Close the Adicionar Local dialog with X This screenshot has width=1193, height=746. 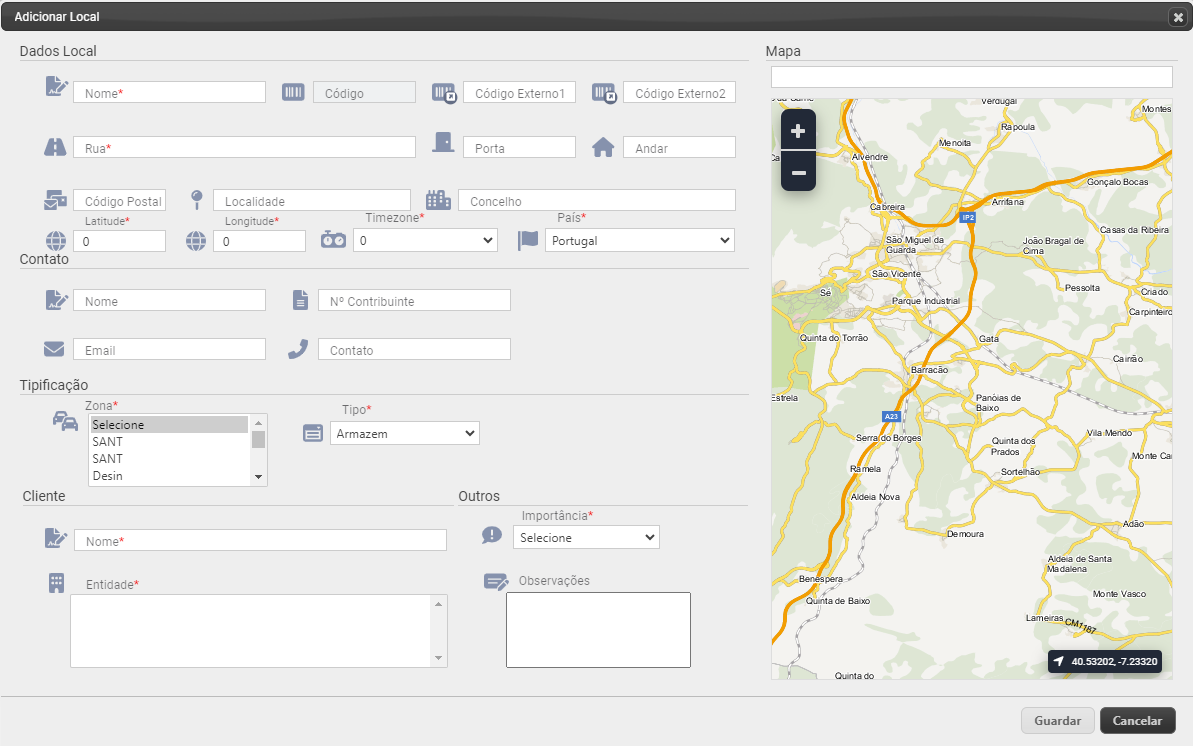click(x=1178, y=17)
